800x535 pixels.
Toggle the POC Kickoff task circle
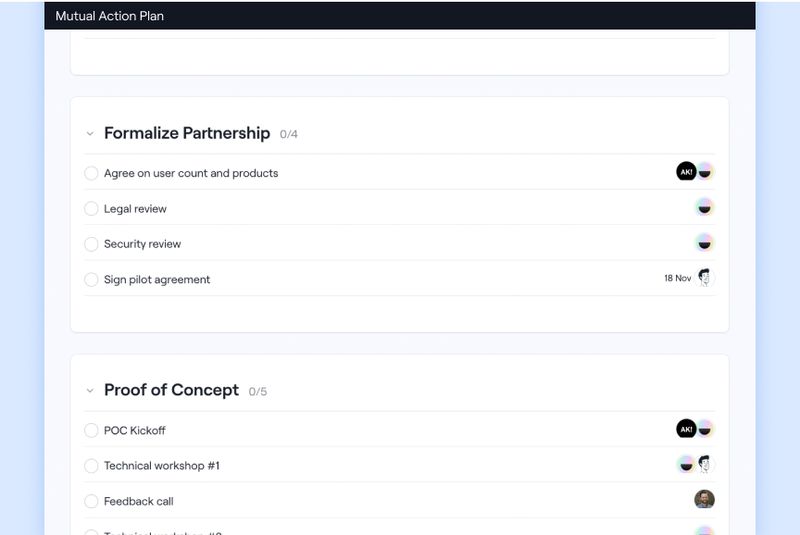(91, 431)
